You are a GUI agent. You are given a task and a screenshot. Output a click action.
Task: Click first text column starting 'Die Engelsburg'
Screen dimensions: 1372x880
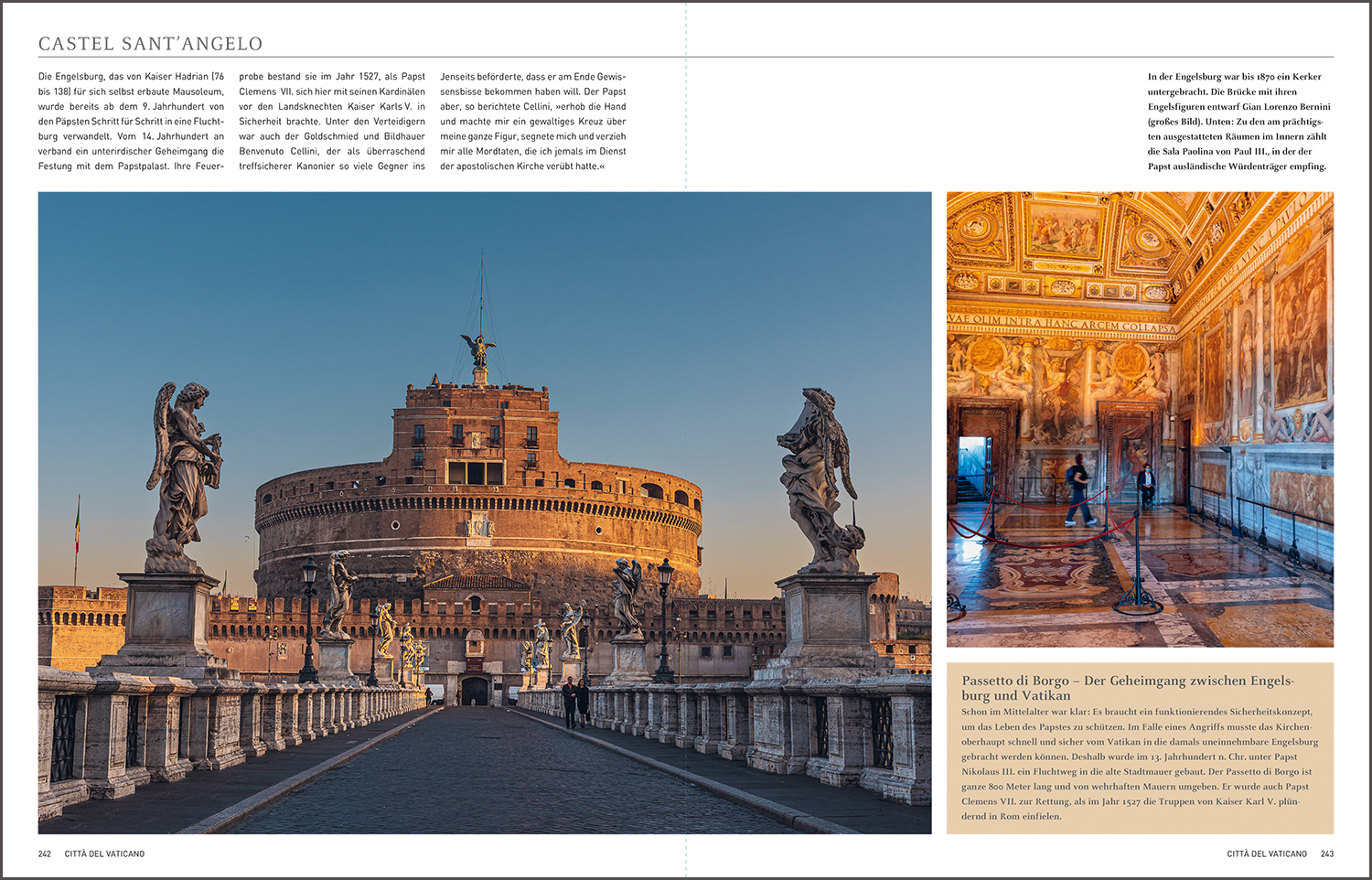coord(131,122)
